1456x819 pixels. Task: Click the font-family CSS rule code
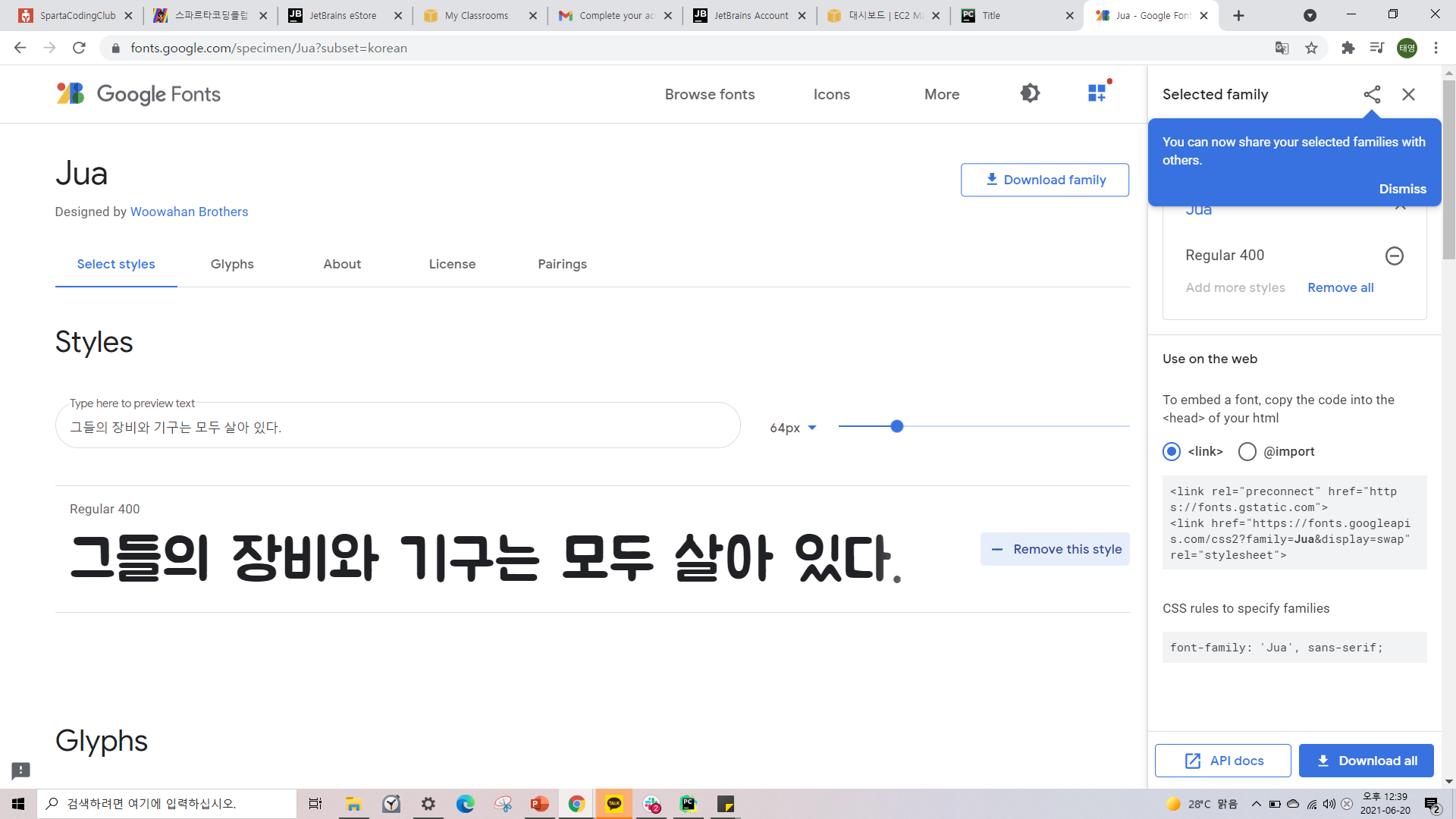(1294, 648)
